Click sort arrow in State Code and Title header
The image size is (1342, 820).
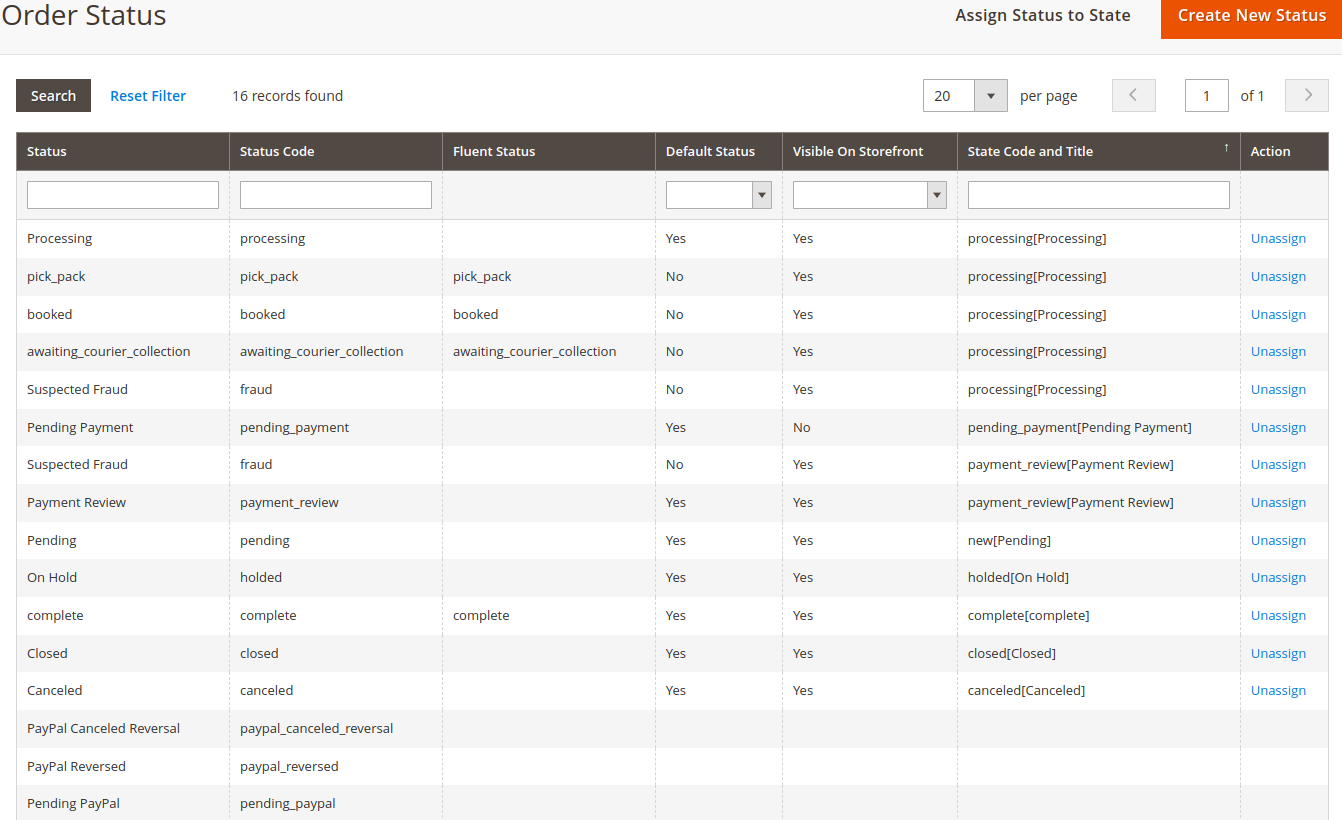(x=1226, y=148)
